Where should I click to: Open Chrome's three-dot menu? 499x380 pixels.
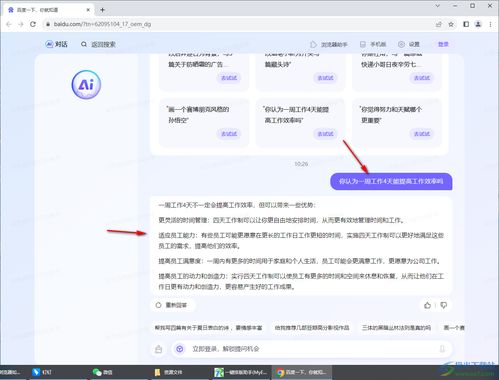tap(490, 24)
